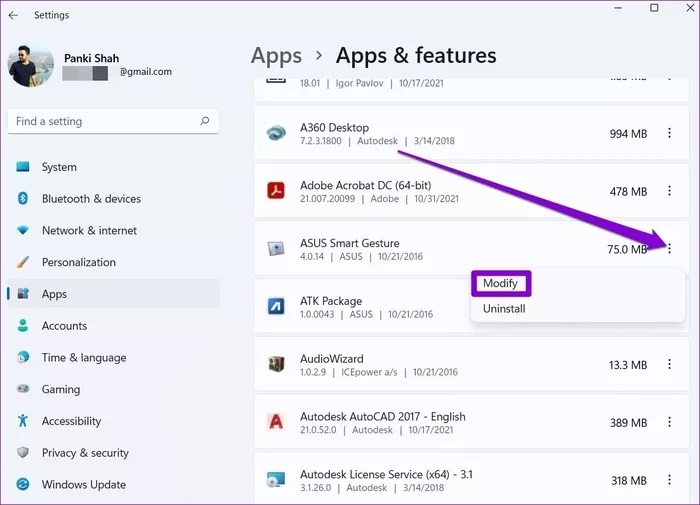
Task: Click the Bluetooth icon in sidebar
Action: click(23, 198)
